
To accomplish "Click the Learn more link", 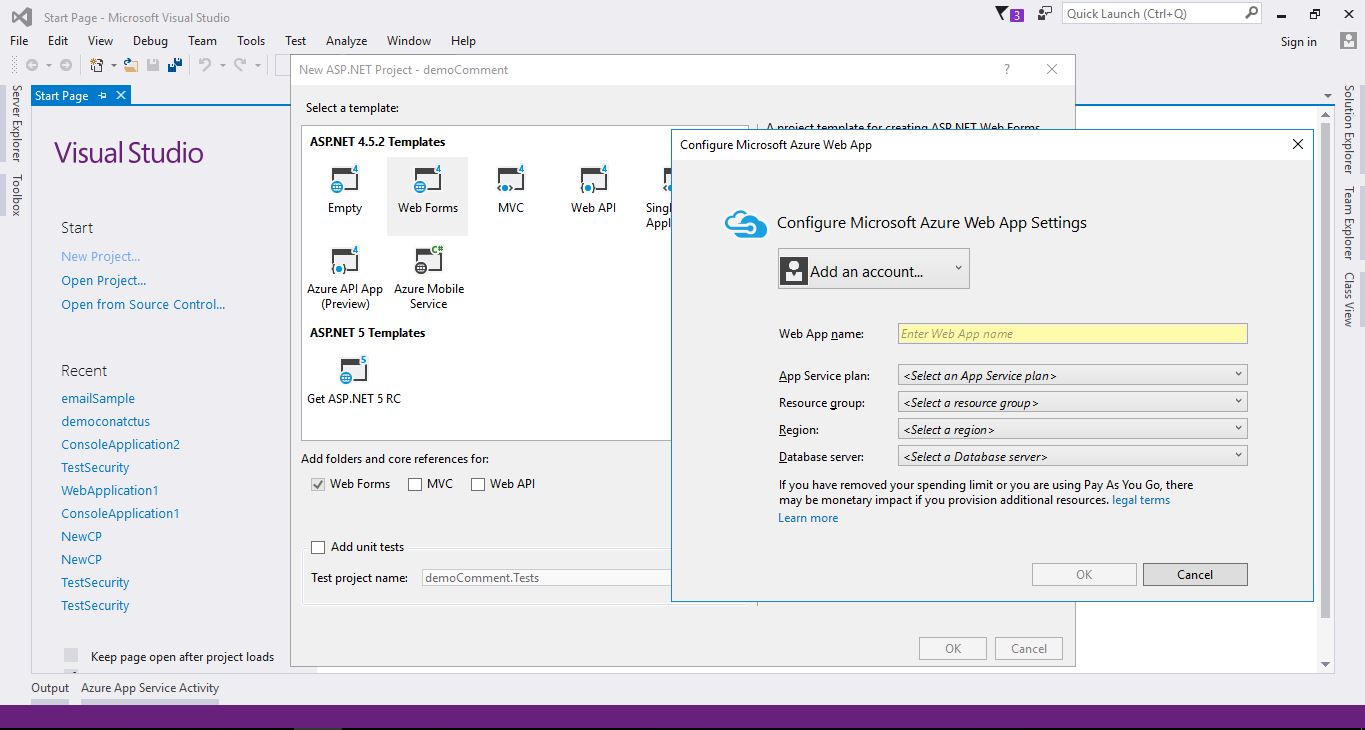I will tap(808, 518).
